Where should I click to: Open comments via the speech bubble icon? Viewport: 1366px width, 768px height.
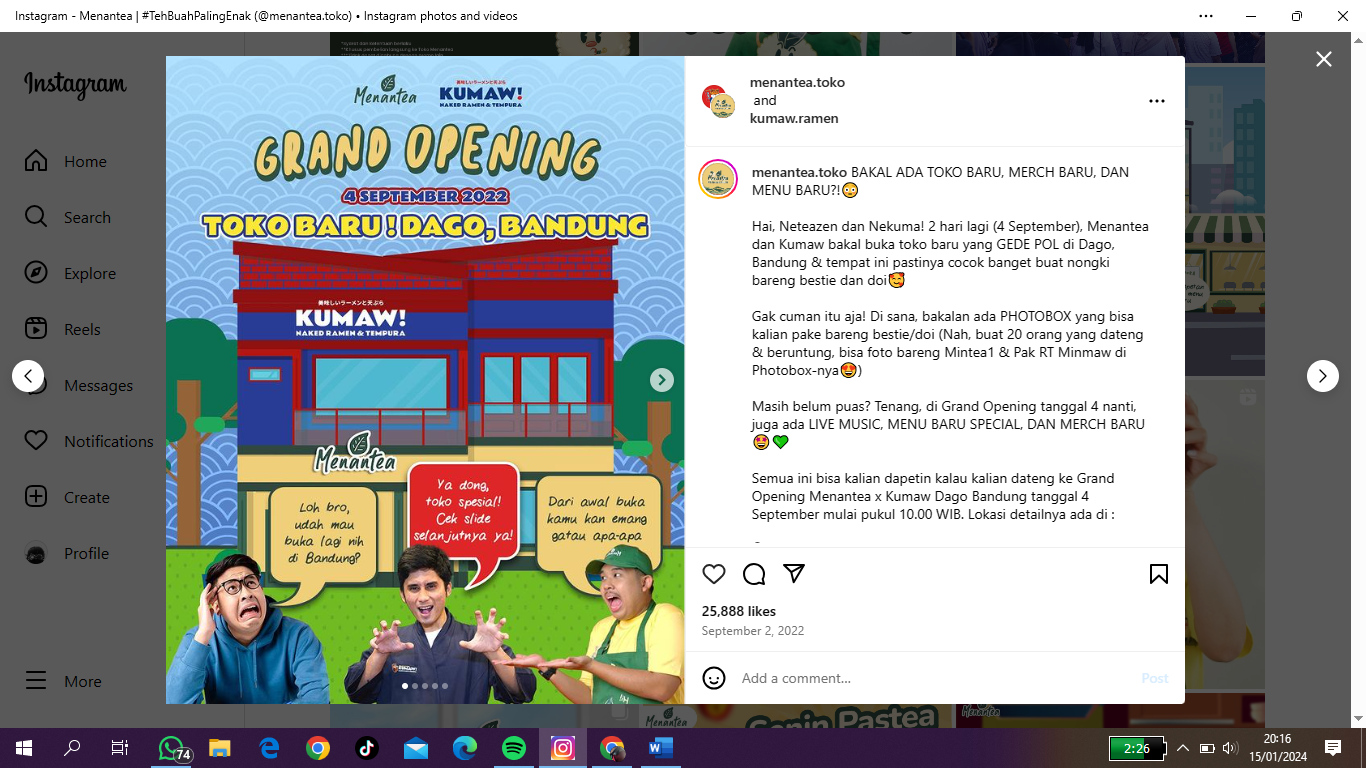(x=754, y=574)
